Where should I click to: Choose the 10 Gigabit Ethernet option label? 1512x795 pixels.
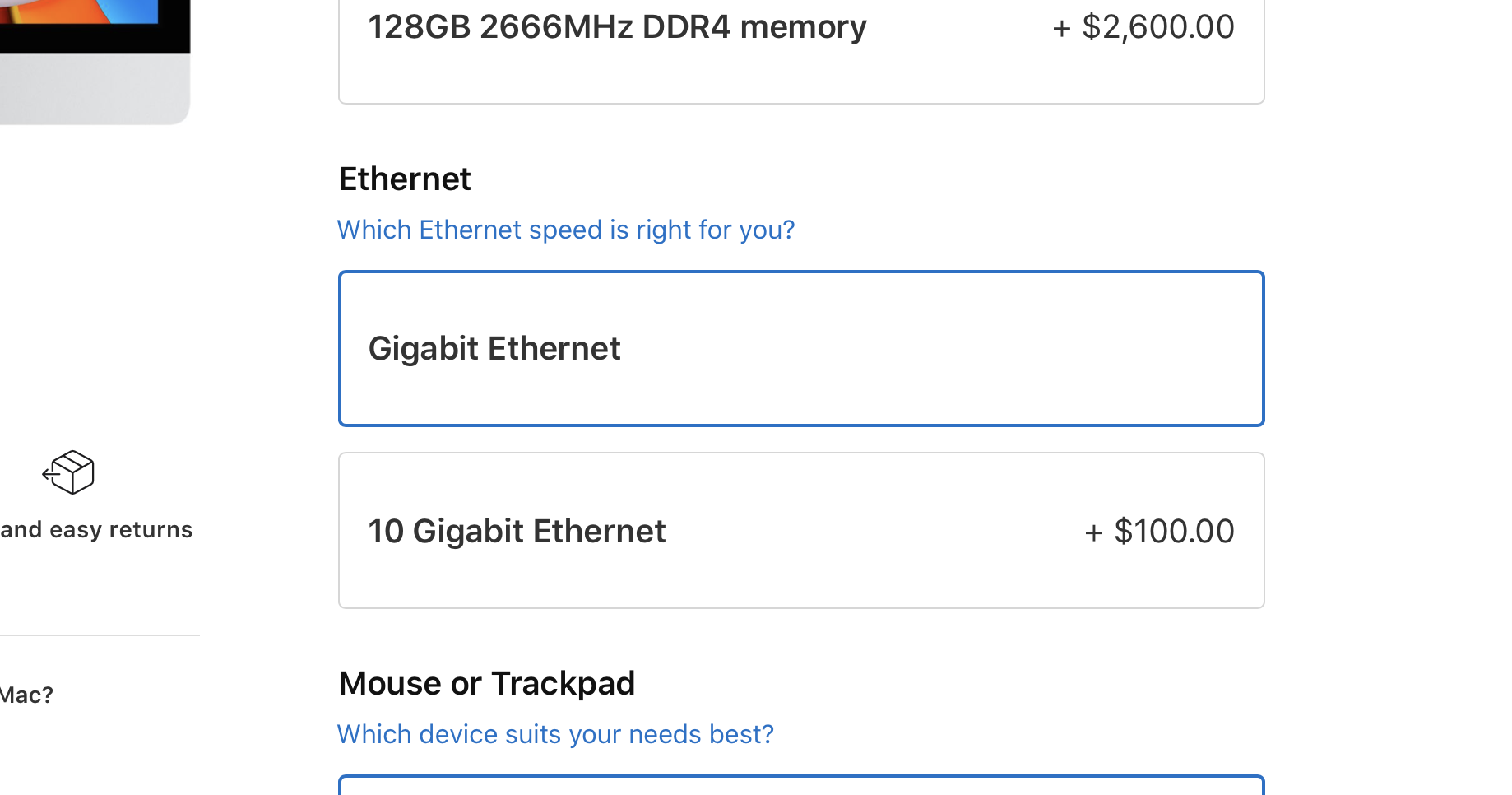coord(517,532)
